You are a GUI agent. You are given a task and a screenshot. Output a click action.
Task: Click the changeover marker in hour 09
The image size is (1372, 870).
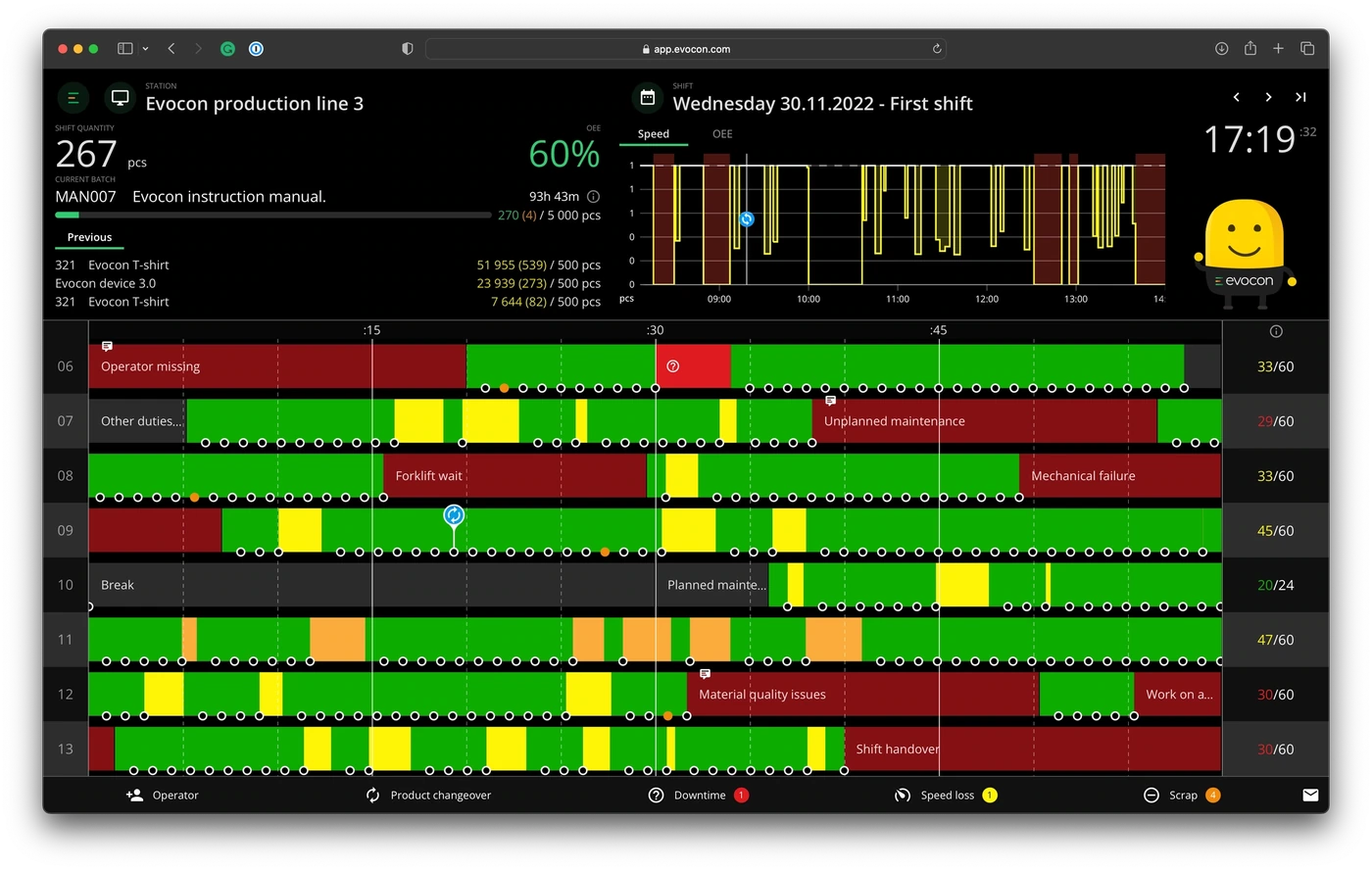point(454,515)
